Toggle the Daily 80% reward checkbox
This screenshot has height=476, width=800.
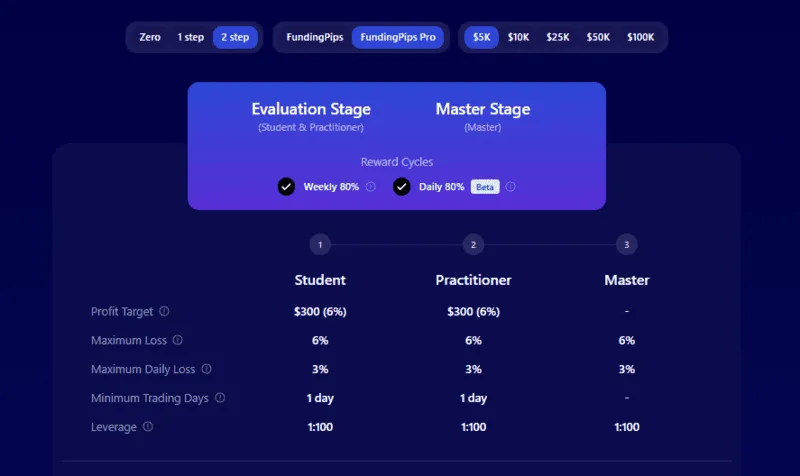coord(402,187)
